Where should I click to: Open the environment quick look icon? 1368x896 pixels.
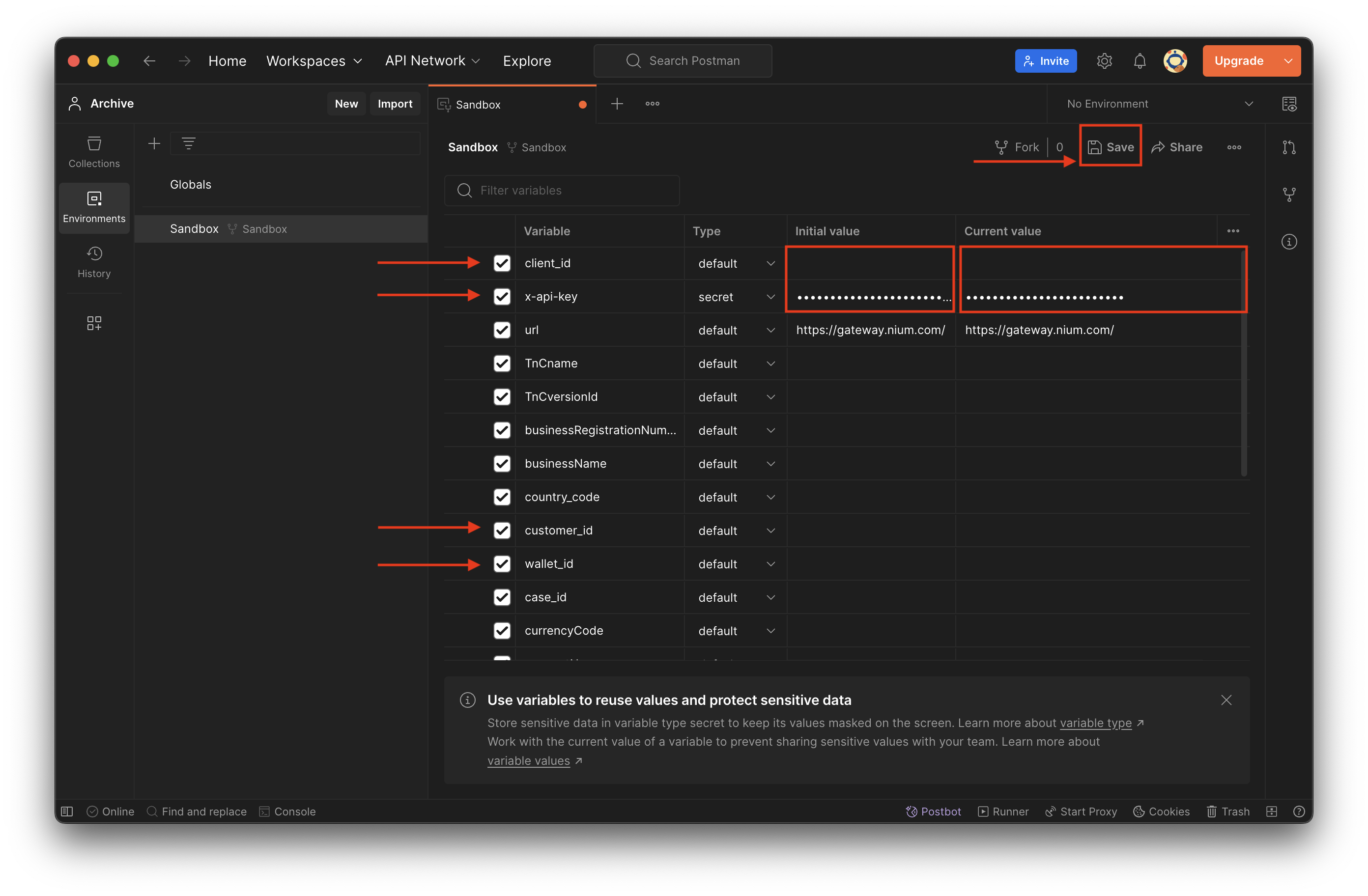coord(1289,104)
